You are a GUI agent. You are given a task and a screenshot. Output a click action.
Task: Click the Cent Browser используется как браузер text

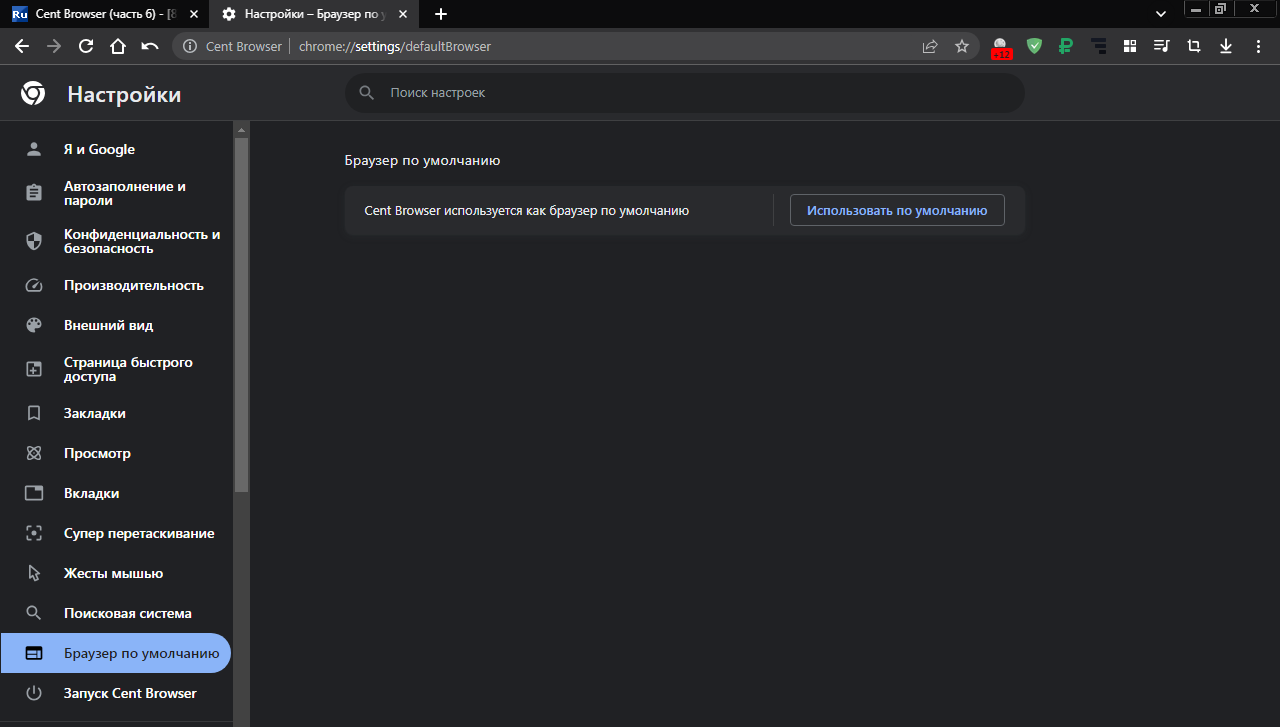[x=526, y=211]
